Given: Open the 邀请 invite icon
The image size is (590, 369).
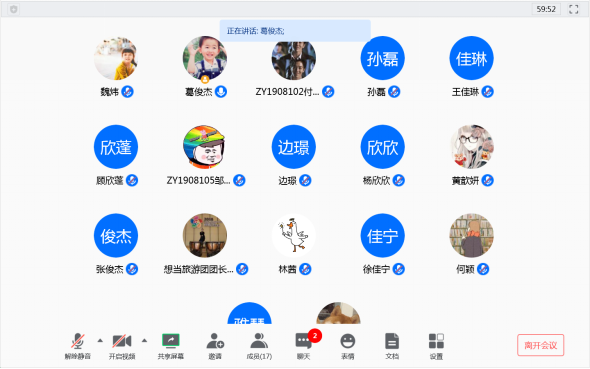Looking at the screenshot, I should (x=215, y=346).
